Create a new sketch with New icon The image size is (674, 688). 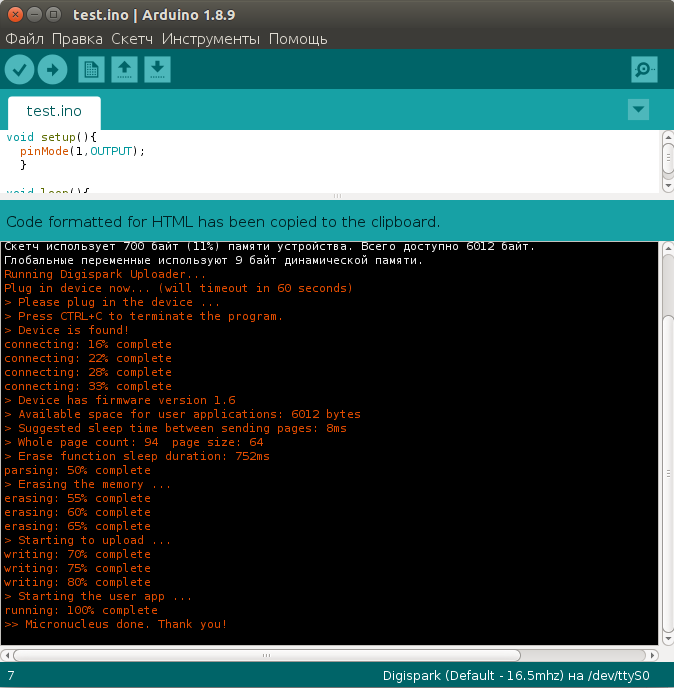pyautogui.click(x=91, y=69)
